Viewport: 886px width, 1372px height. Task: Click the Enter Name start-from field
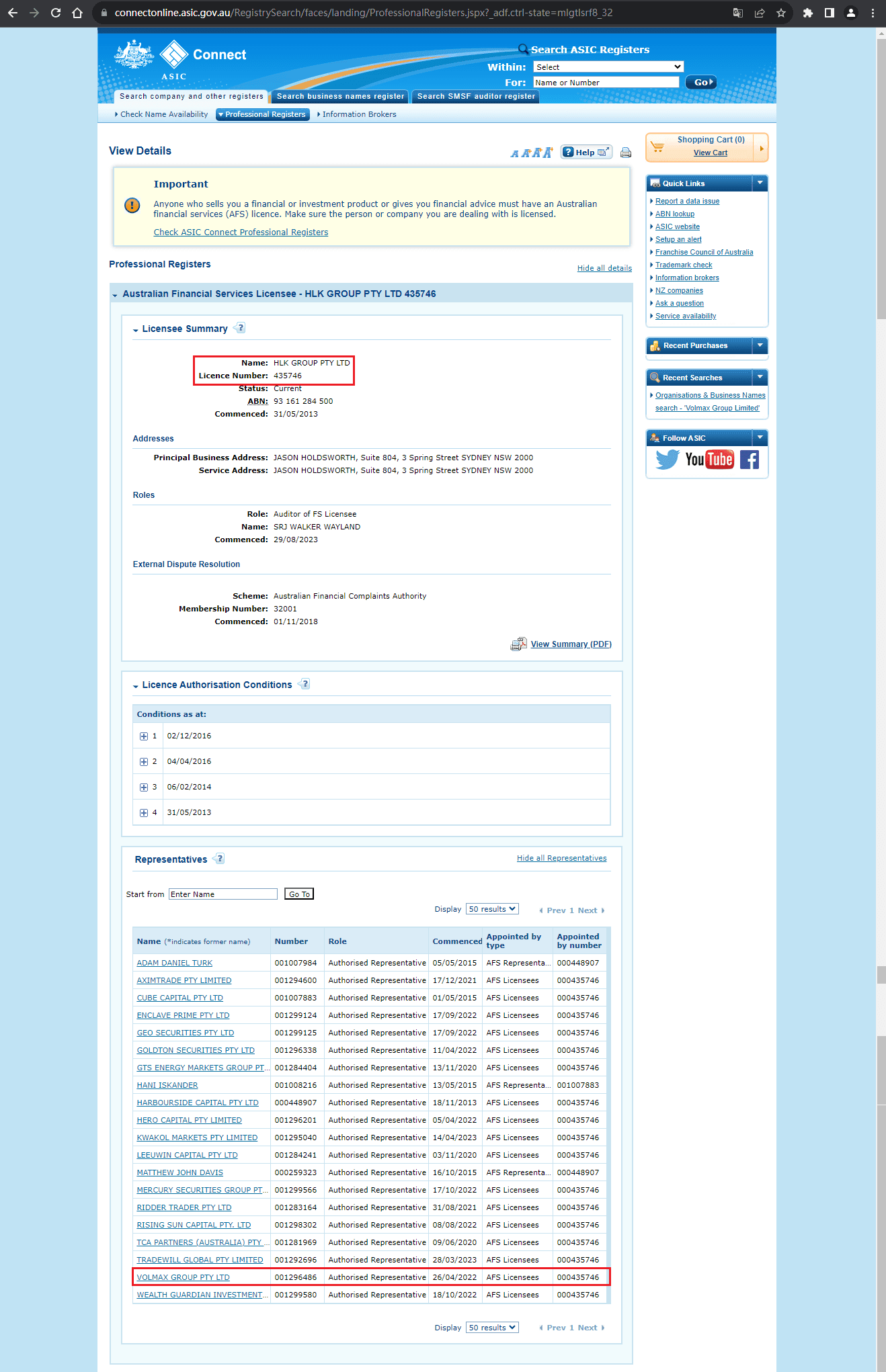223,894
